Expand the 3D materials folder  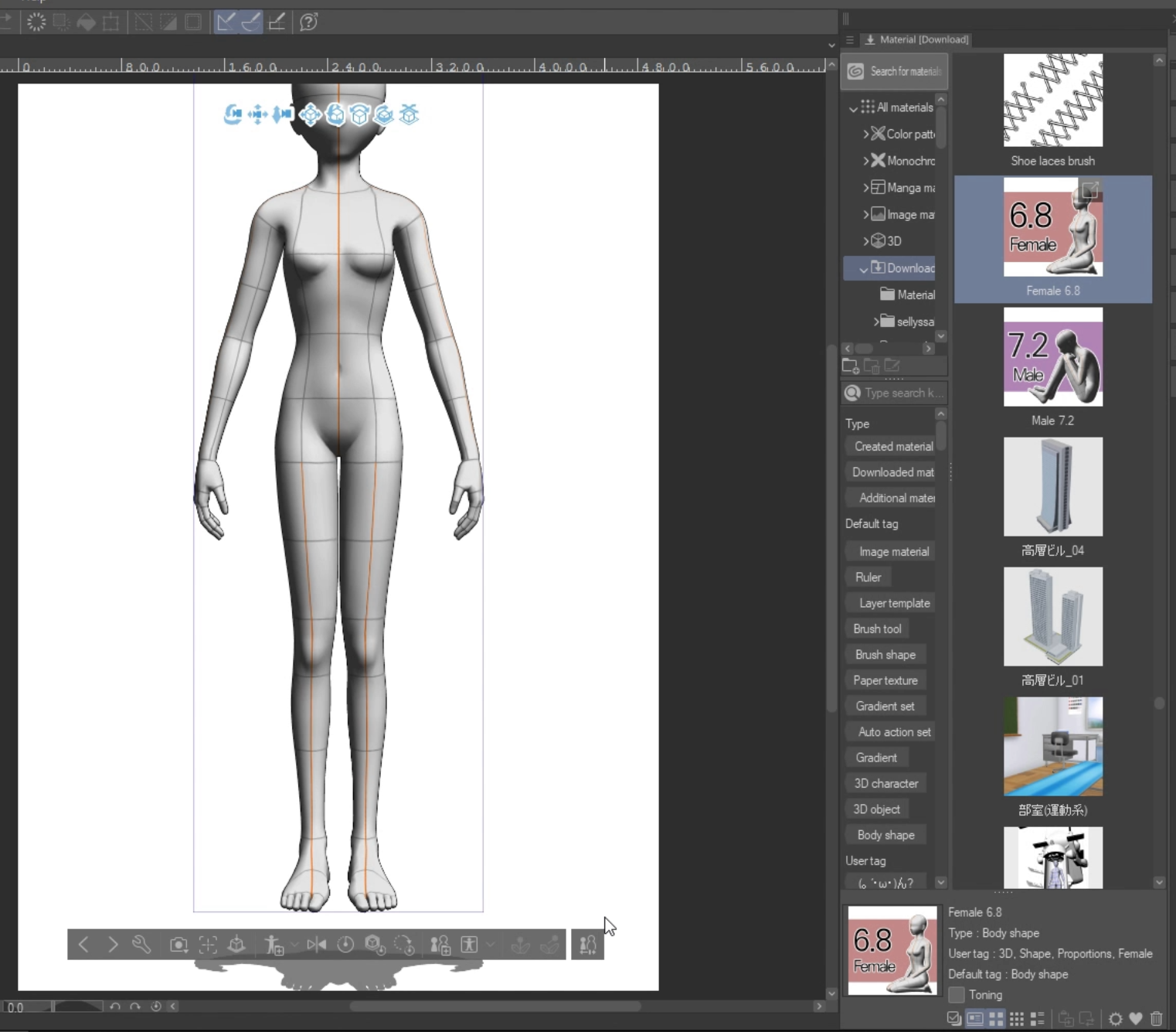866,241
